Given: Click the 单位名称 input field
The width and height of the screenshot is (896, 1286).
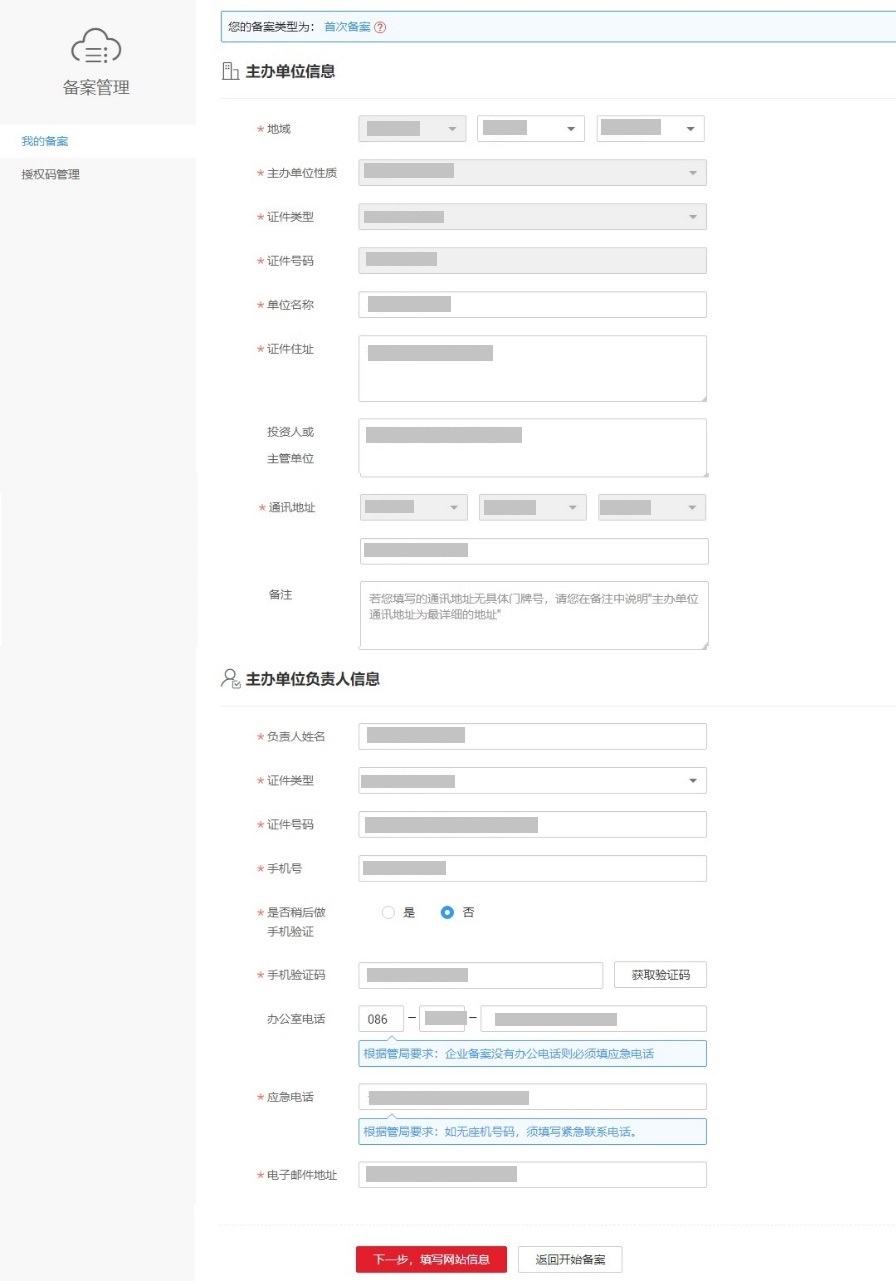Looking at the screenshot, I should pos(533,304).
